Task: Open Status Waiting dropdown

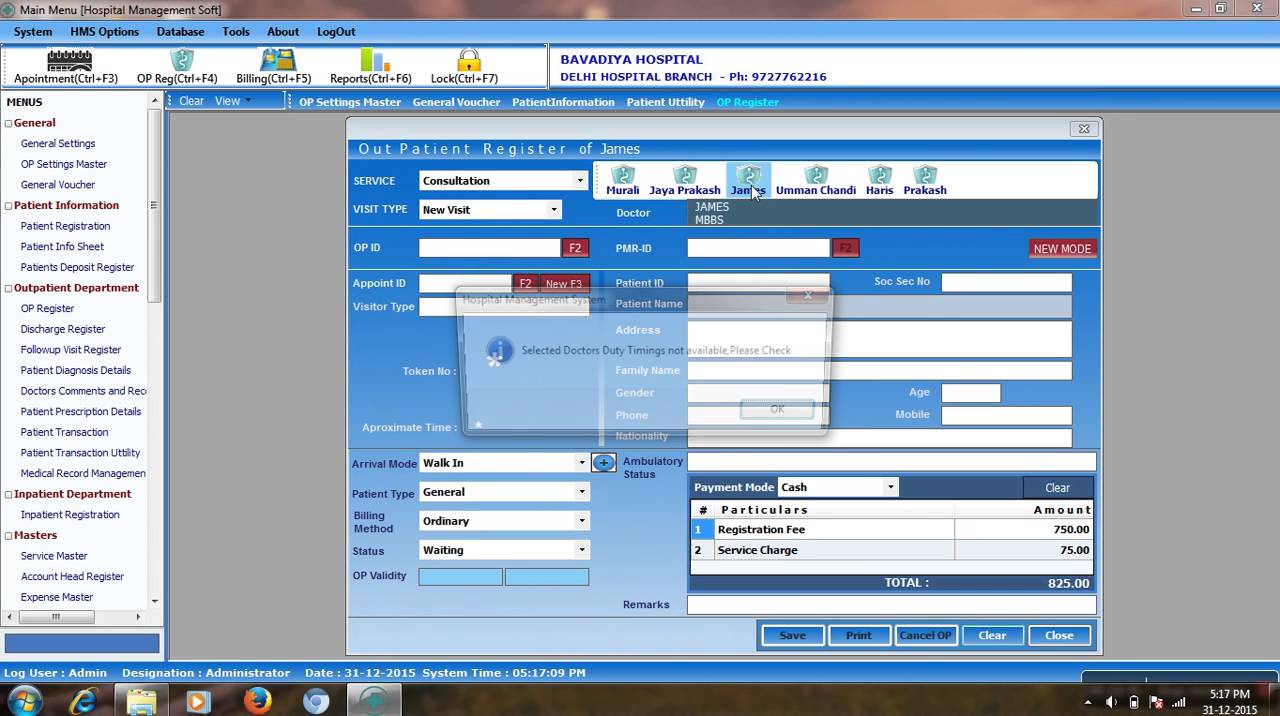Action: click(582, 550)
